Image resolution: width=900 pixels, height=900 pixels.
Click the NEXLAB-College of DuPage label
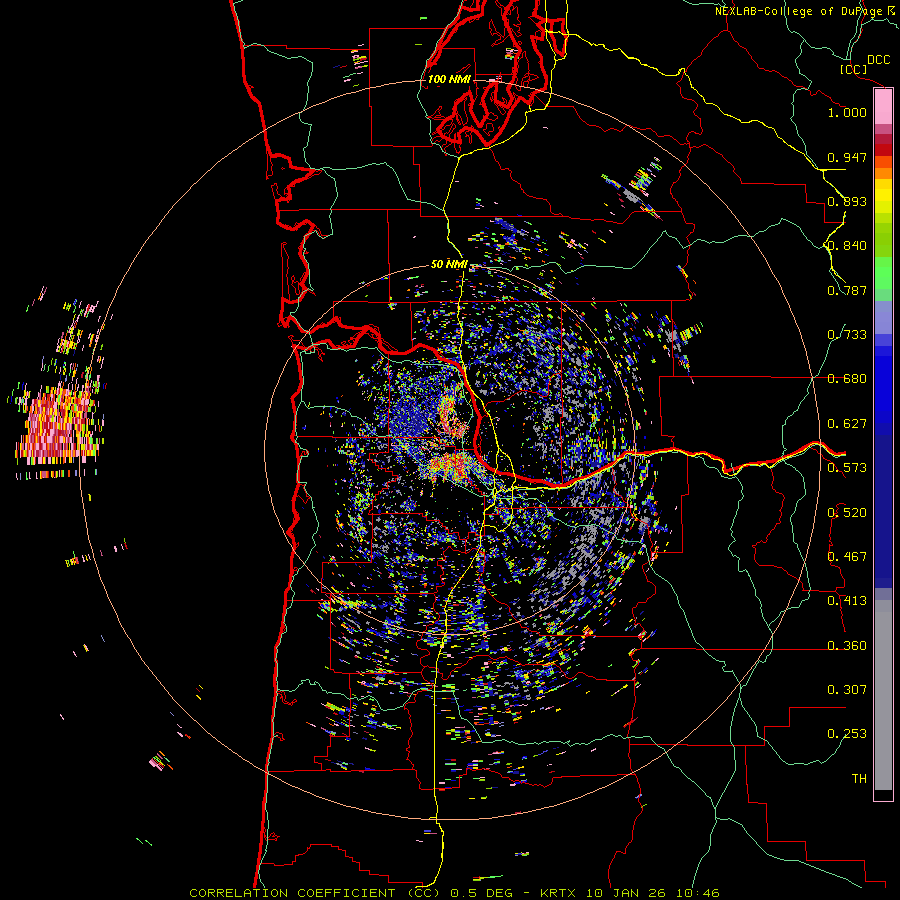pyautogui.click(x=805, y=11)
